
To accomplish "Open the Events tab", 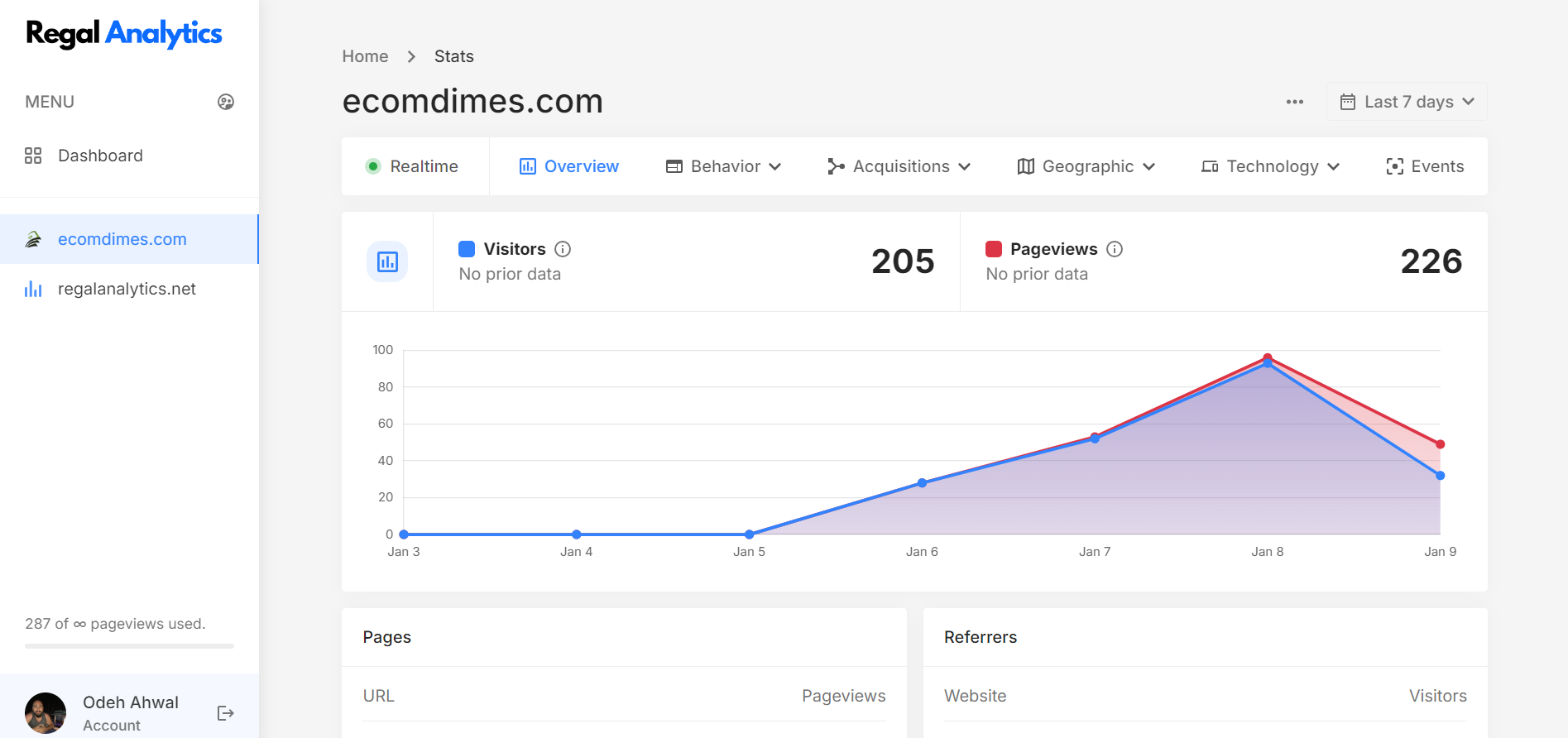I will pyautogui.click(x=1425, y=166).
